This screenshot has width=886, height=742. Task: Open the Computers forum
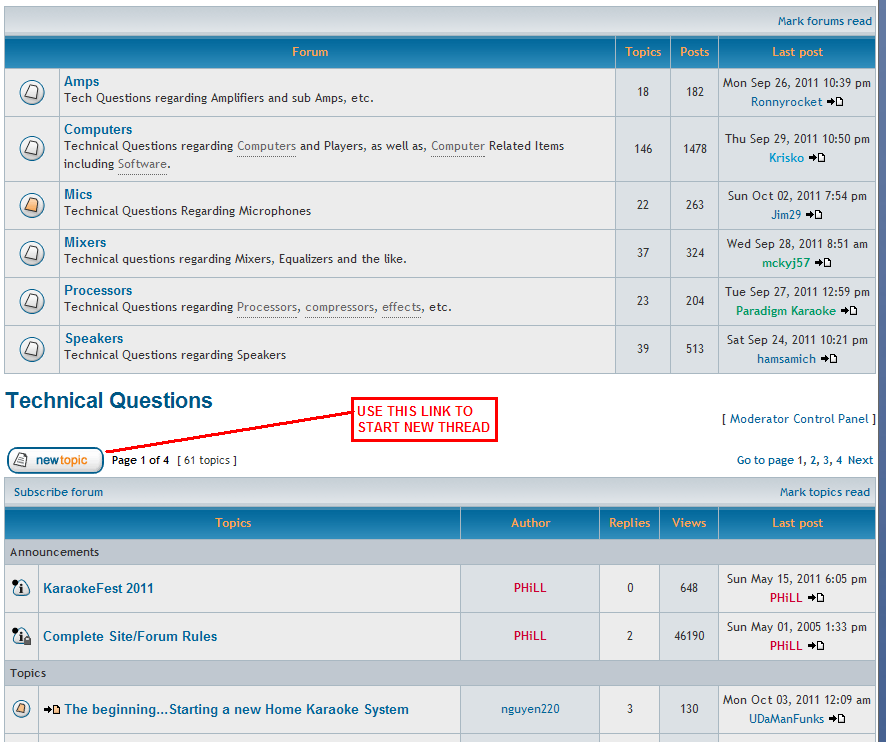(98, 130)
